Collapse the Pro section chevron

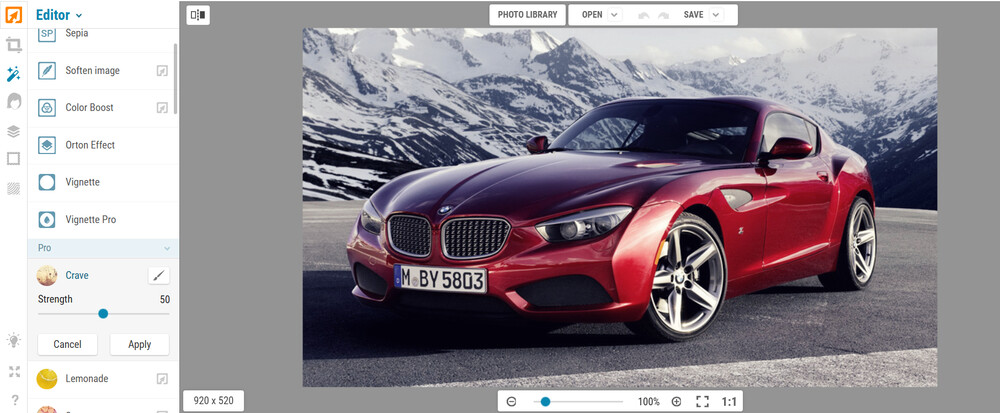point(167,248)
